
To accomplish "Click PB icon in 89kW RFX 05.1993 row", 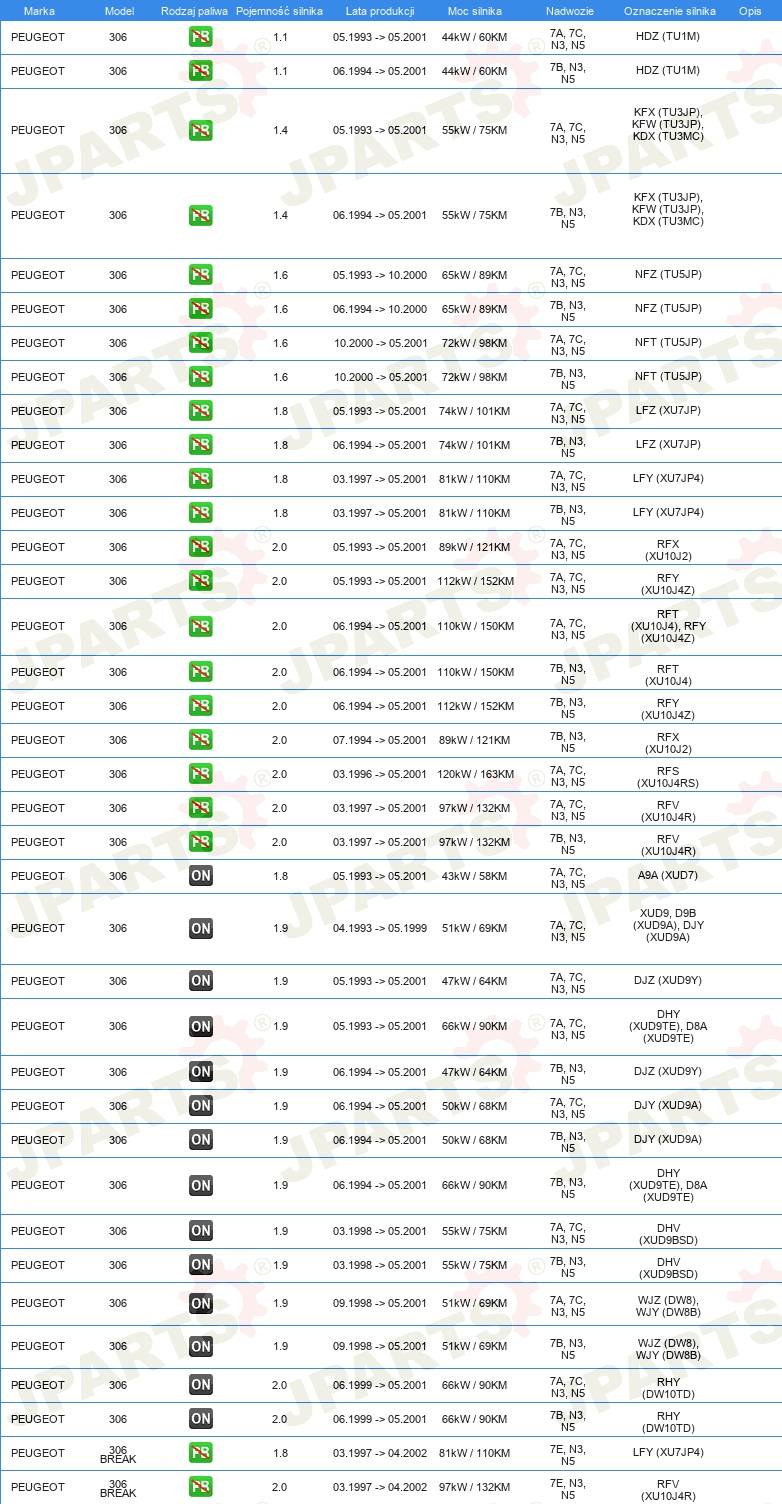I will click(x=201, y=547).
